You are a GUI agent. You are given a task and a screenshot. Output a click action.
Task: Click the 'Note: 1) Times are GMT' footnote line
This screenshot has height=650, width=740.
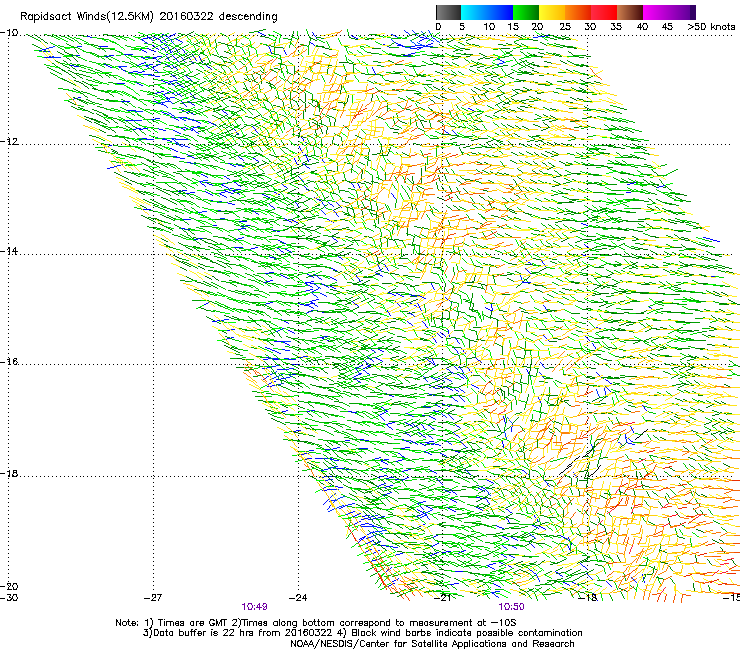point(316,623)
